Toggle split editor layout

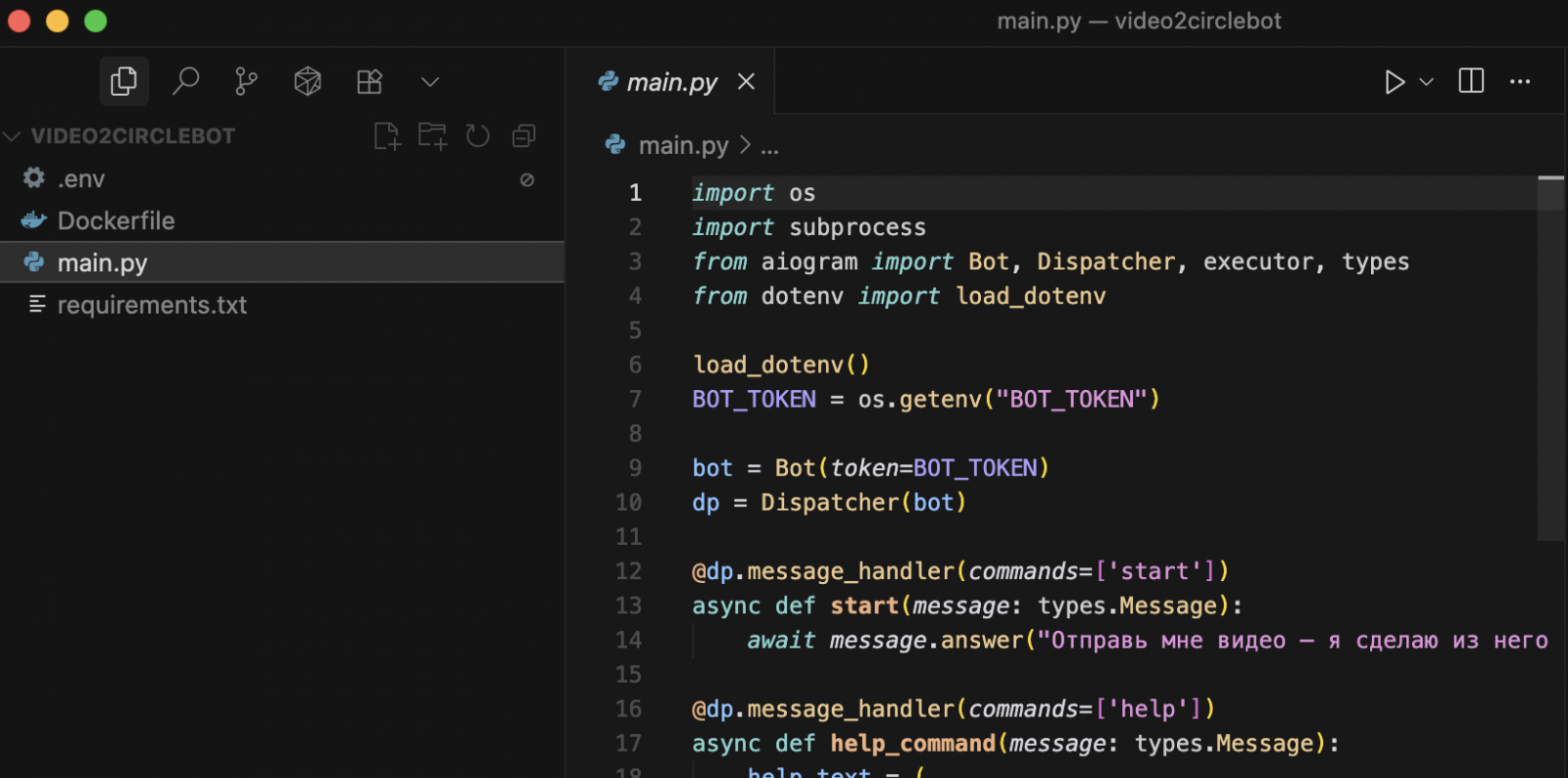pyautogui.click(x=1471, y=81)
